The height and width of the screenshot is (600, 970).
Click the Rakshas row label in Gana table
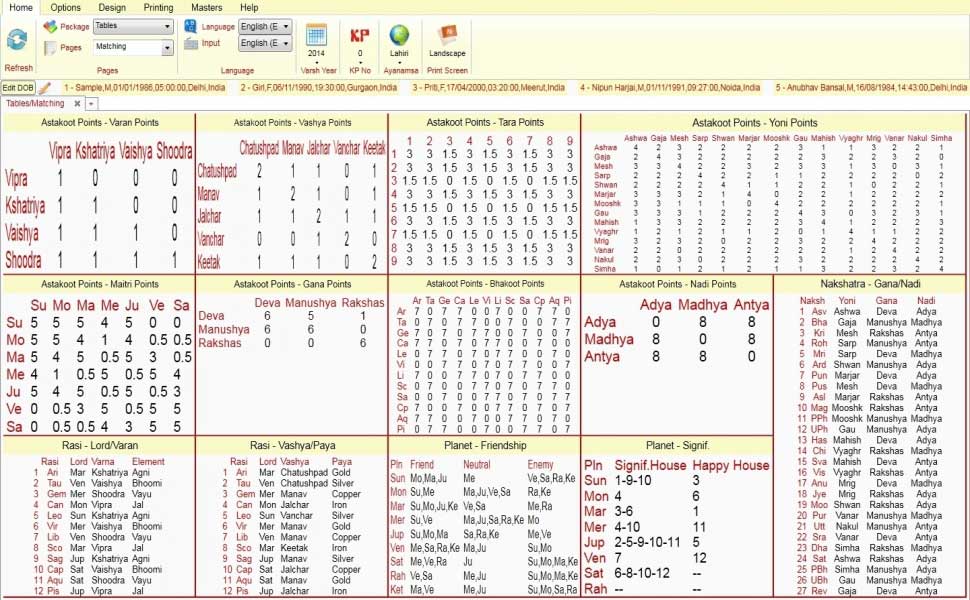tap(220, 343)
